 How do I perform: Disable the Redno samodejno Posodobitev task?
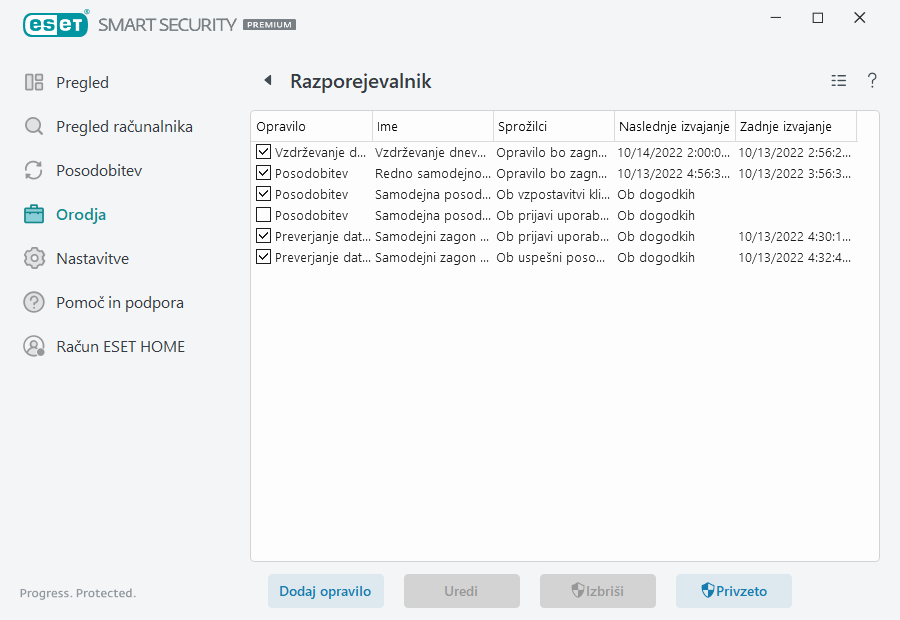coord(264,173)
